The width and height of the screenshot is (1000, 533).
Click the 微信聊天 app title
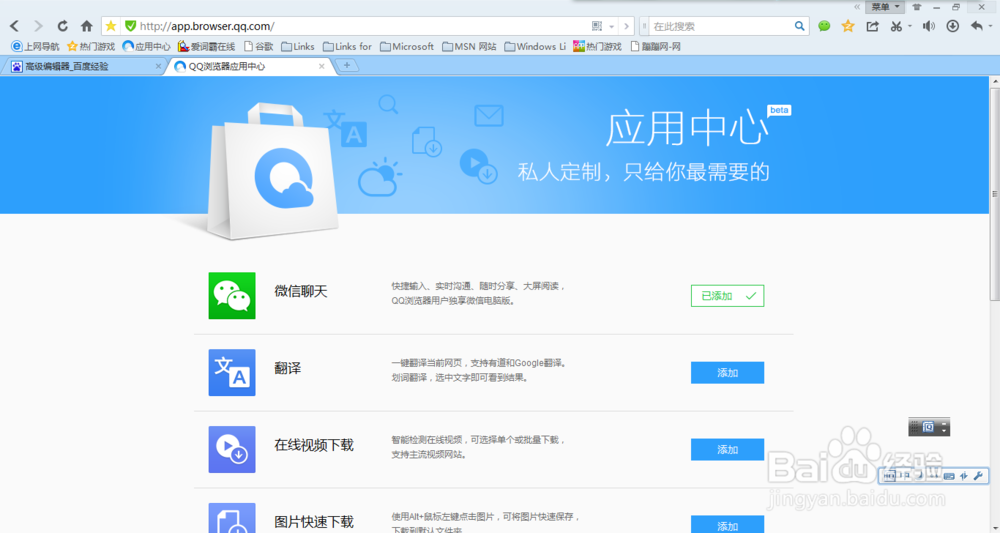coord(300,291)
